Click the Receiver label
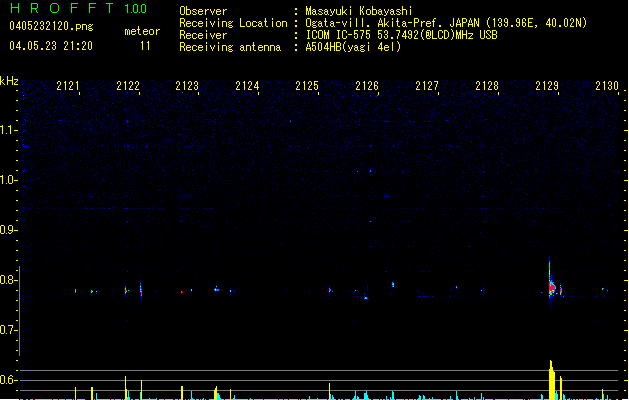The image size is (629, 400). point(203,35)
